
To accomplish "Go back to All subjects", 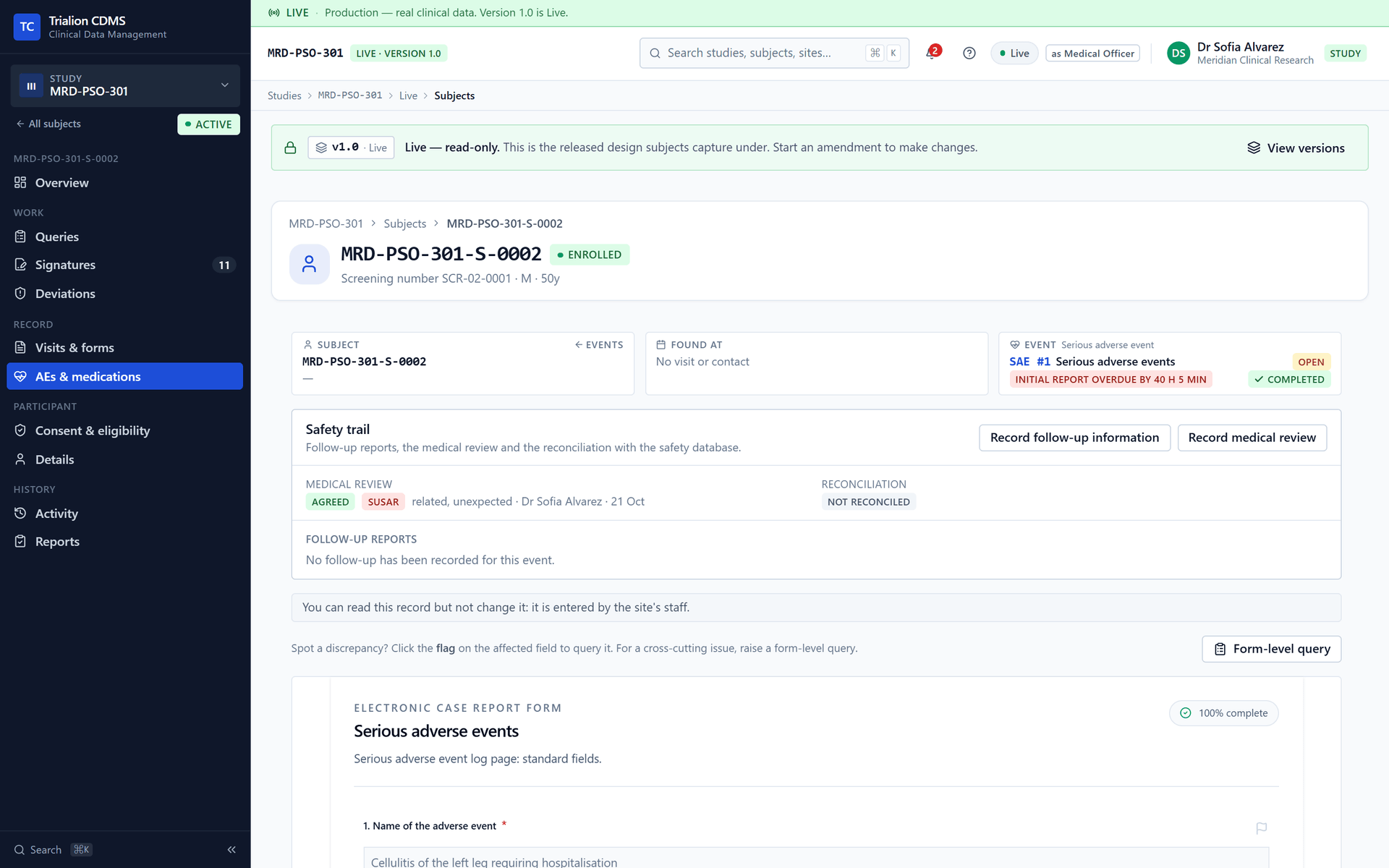I will (48, 124).
